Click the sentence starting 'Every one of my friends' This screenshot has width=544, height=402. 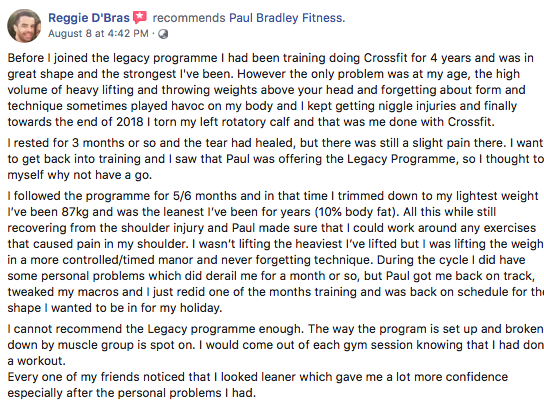[258, 385]
